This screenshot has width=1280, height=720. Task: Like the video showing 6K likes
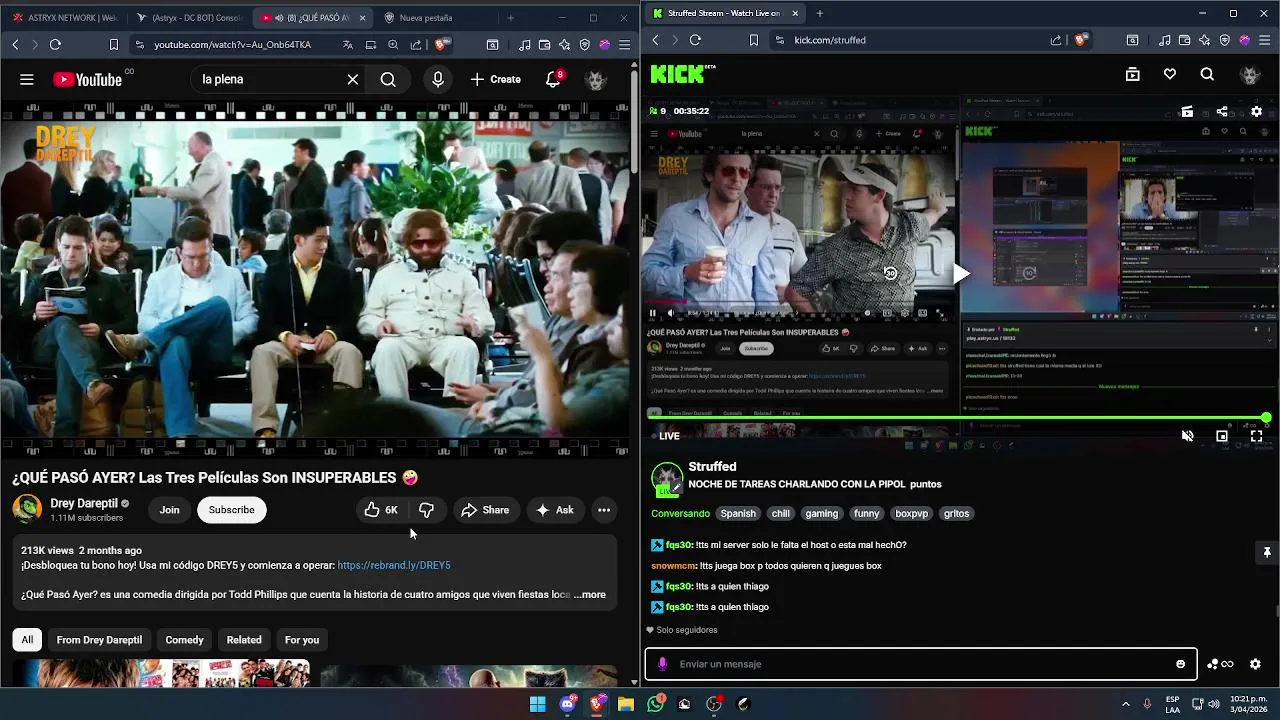pos(381,510)
